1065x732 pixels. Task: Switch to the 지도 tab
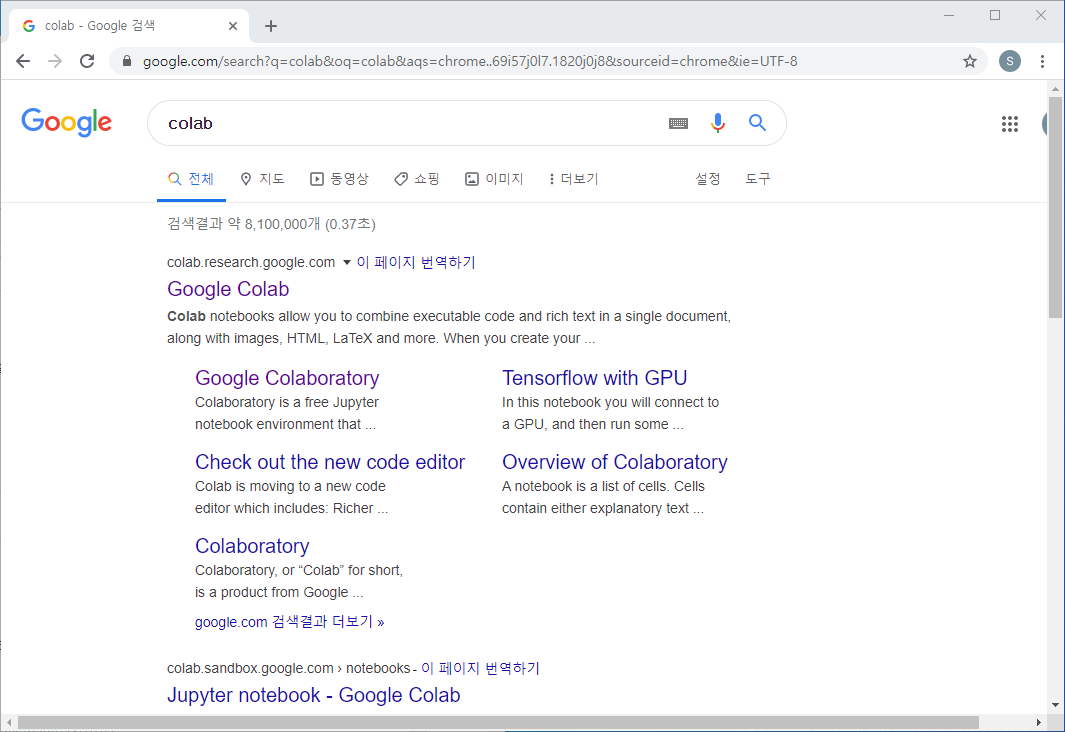pos(262,179)
